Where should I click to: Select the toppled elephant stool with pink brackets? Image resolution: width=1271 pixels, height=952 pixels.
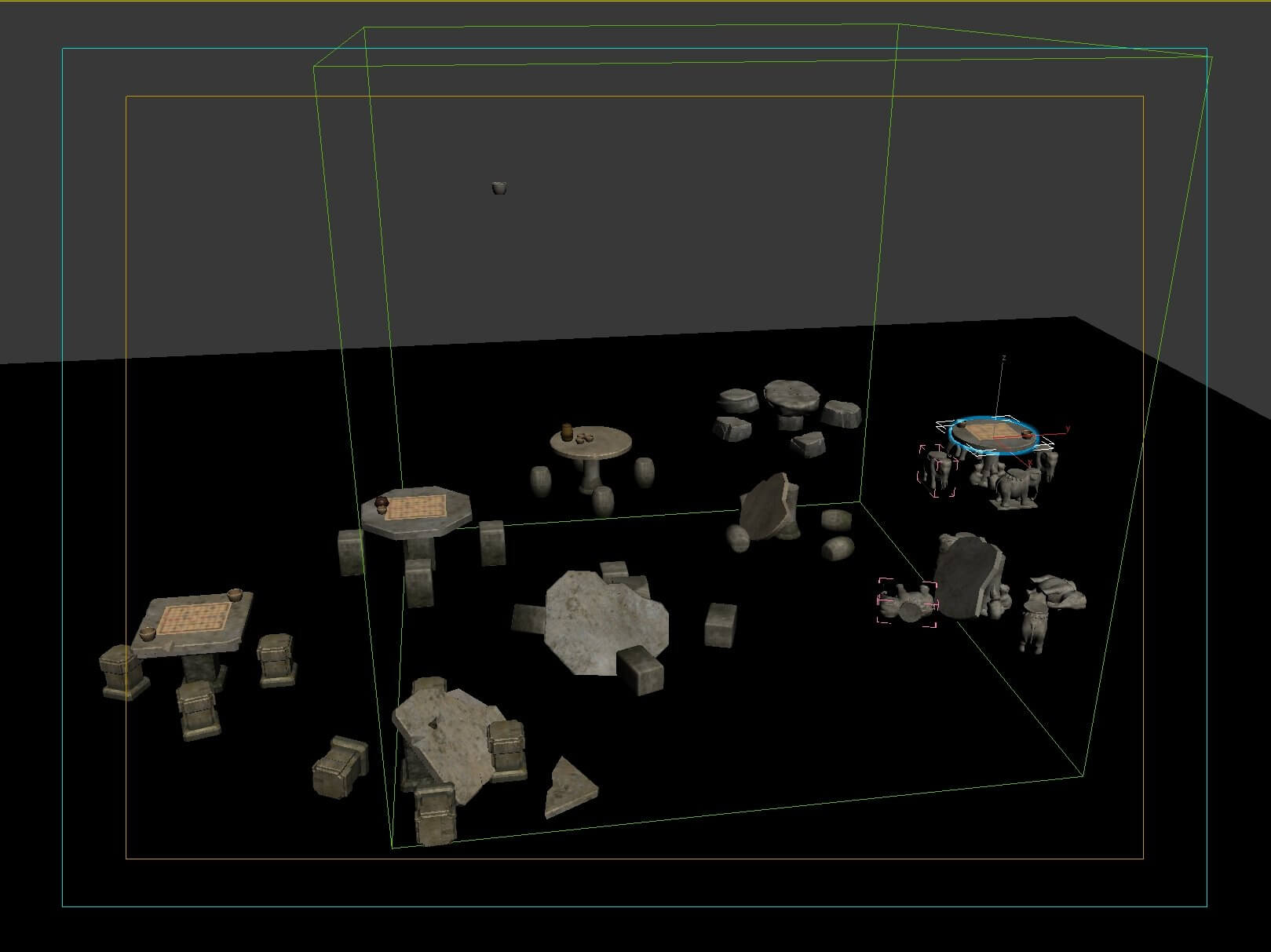(907, 604)
